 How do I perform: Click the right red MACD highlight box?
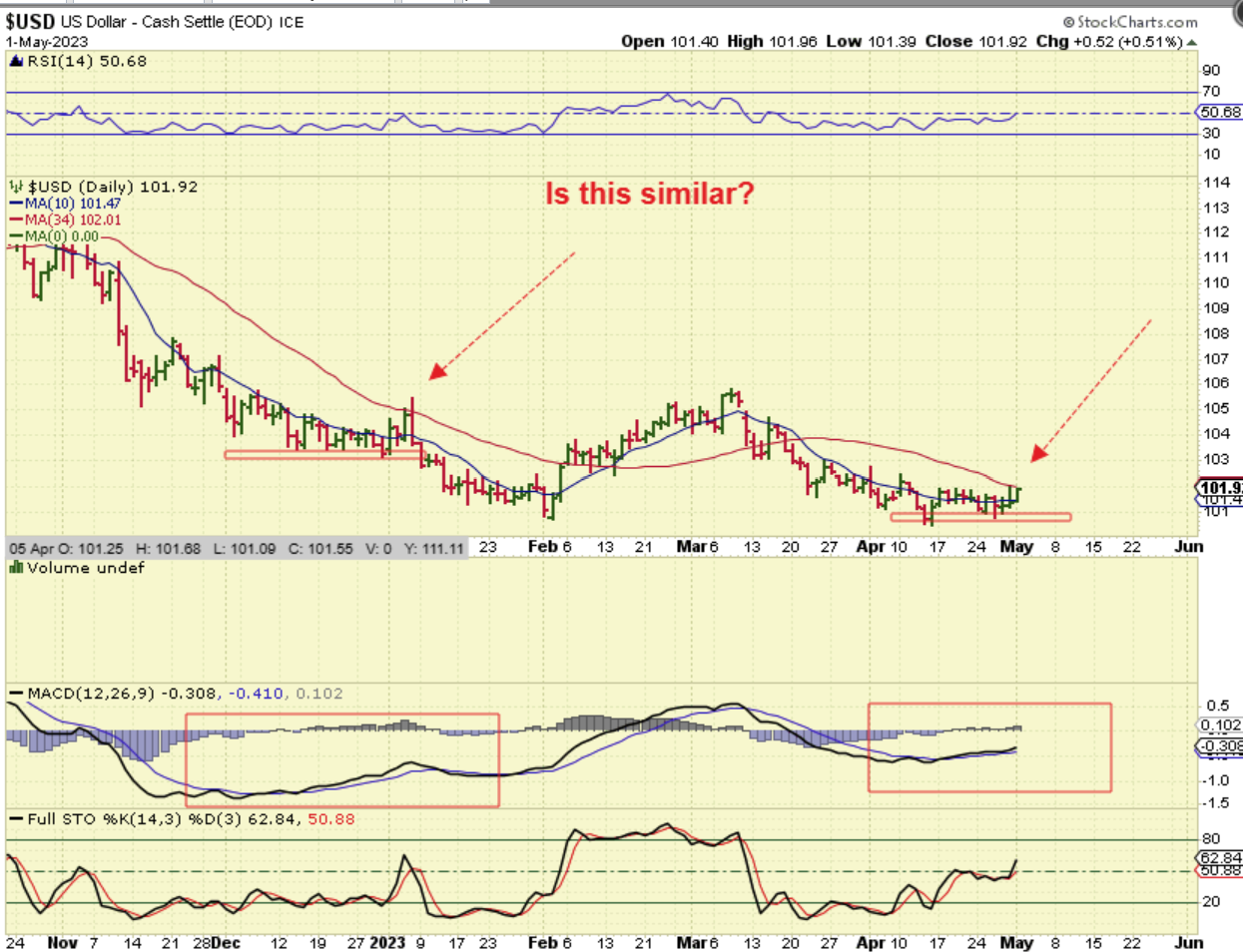tap(988, 747)
